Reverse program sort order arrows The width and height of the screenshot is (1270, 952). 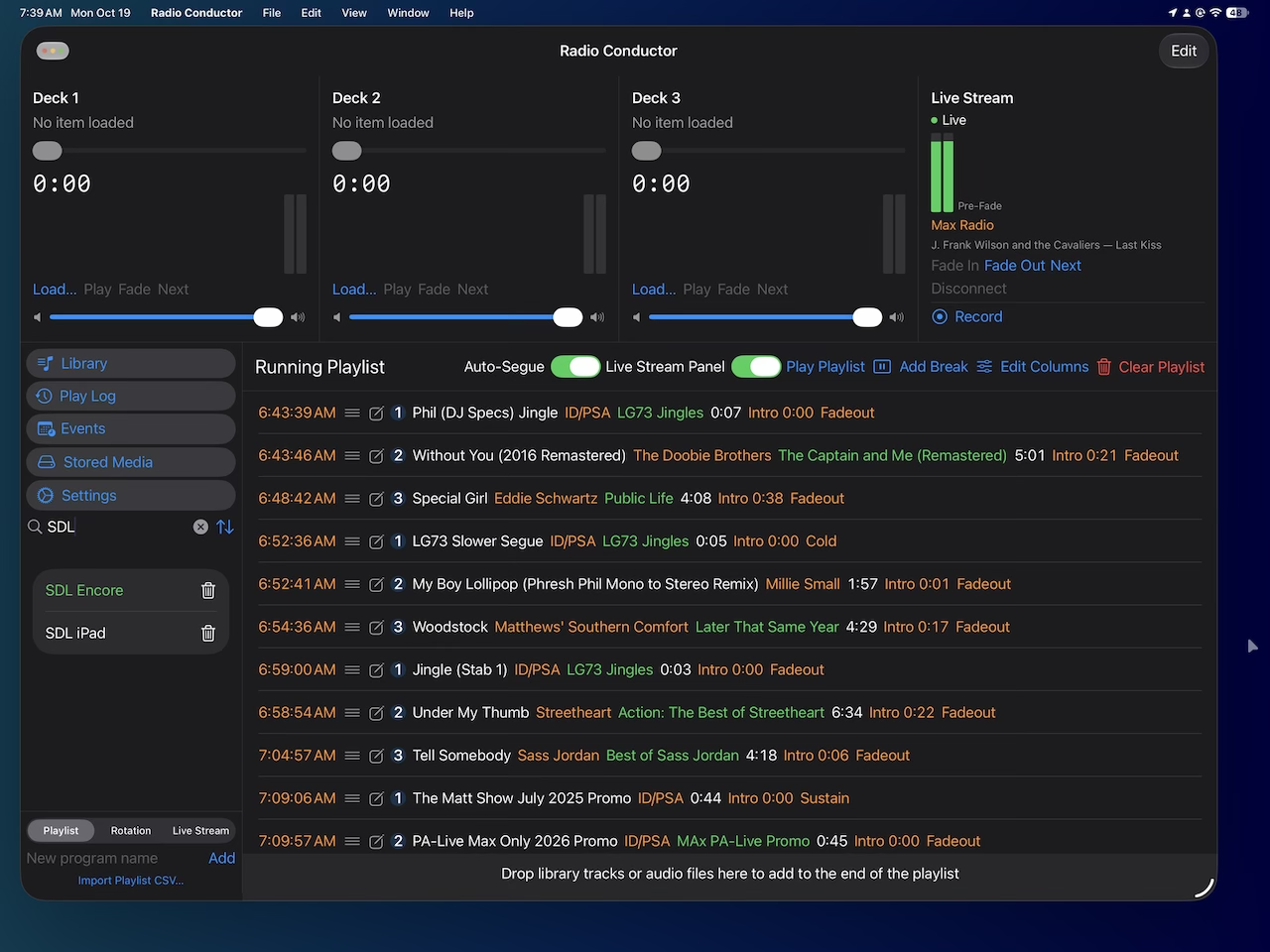225,527
